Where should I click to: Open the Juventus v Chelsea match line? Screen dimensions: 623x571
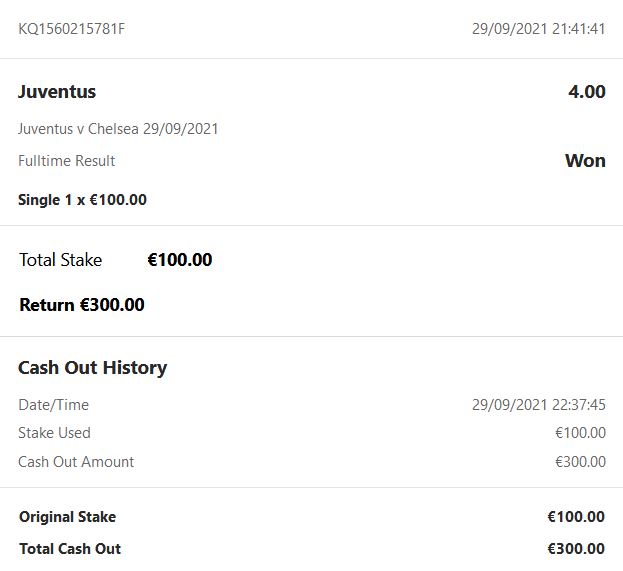118,129
